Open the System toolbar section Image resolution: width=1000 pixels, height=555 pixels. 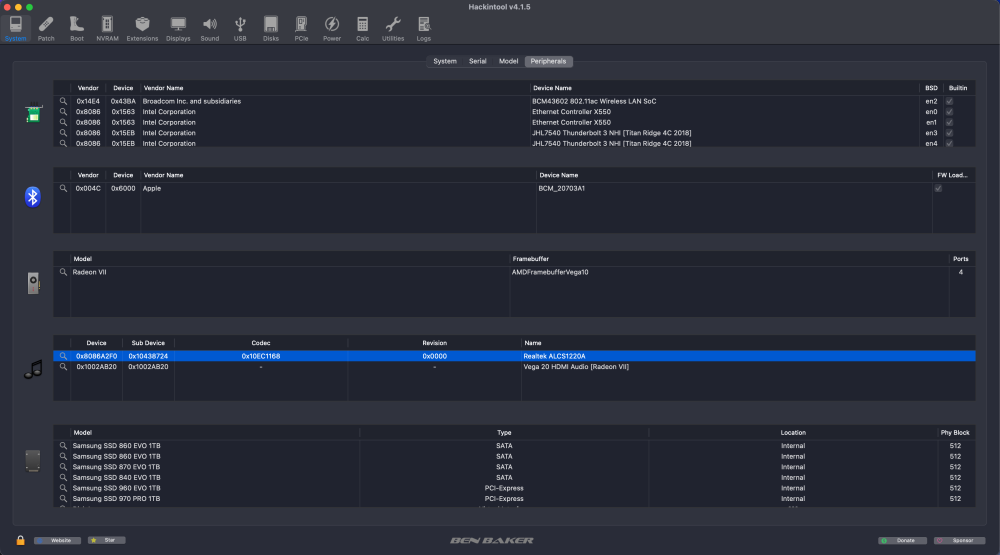(x=15, y=28)
